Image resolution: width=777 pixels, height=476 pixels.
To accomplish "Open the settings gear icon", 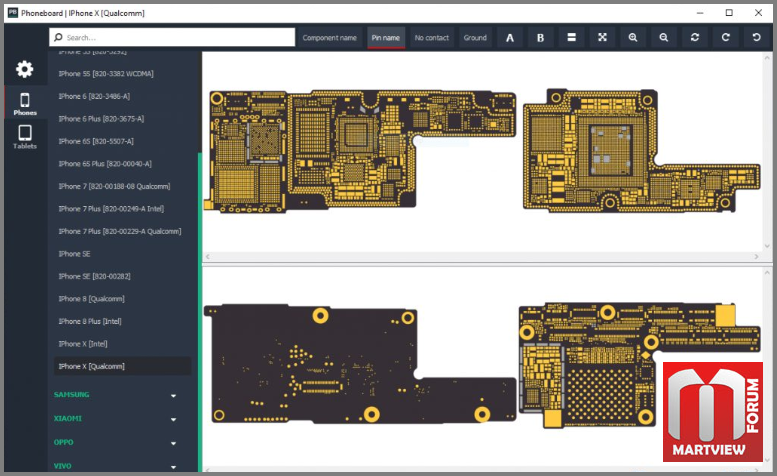I will (x=24, y=69).
